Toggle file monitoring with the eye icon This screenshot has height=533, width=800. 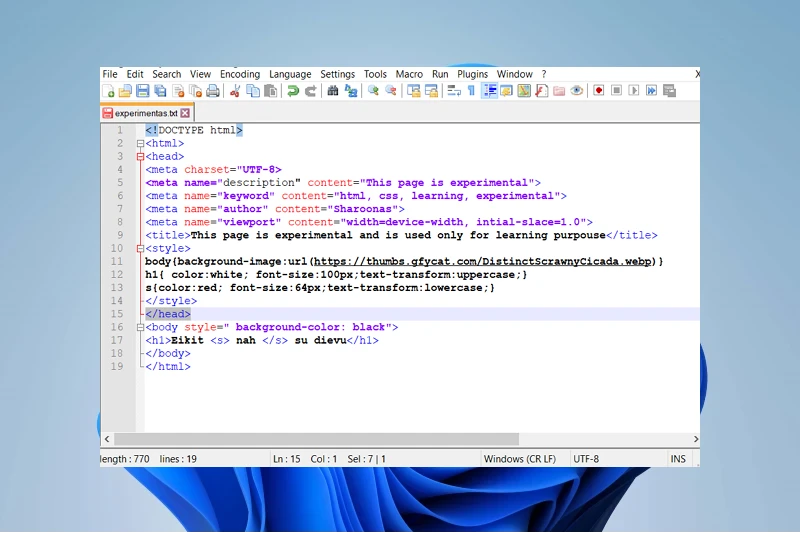coord(577,91)
